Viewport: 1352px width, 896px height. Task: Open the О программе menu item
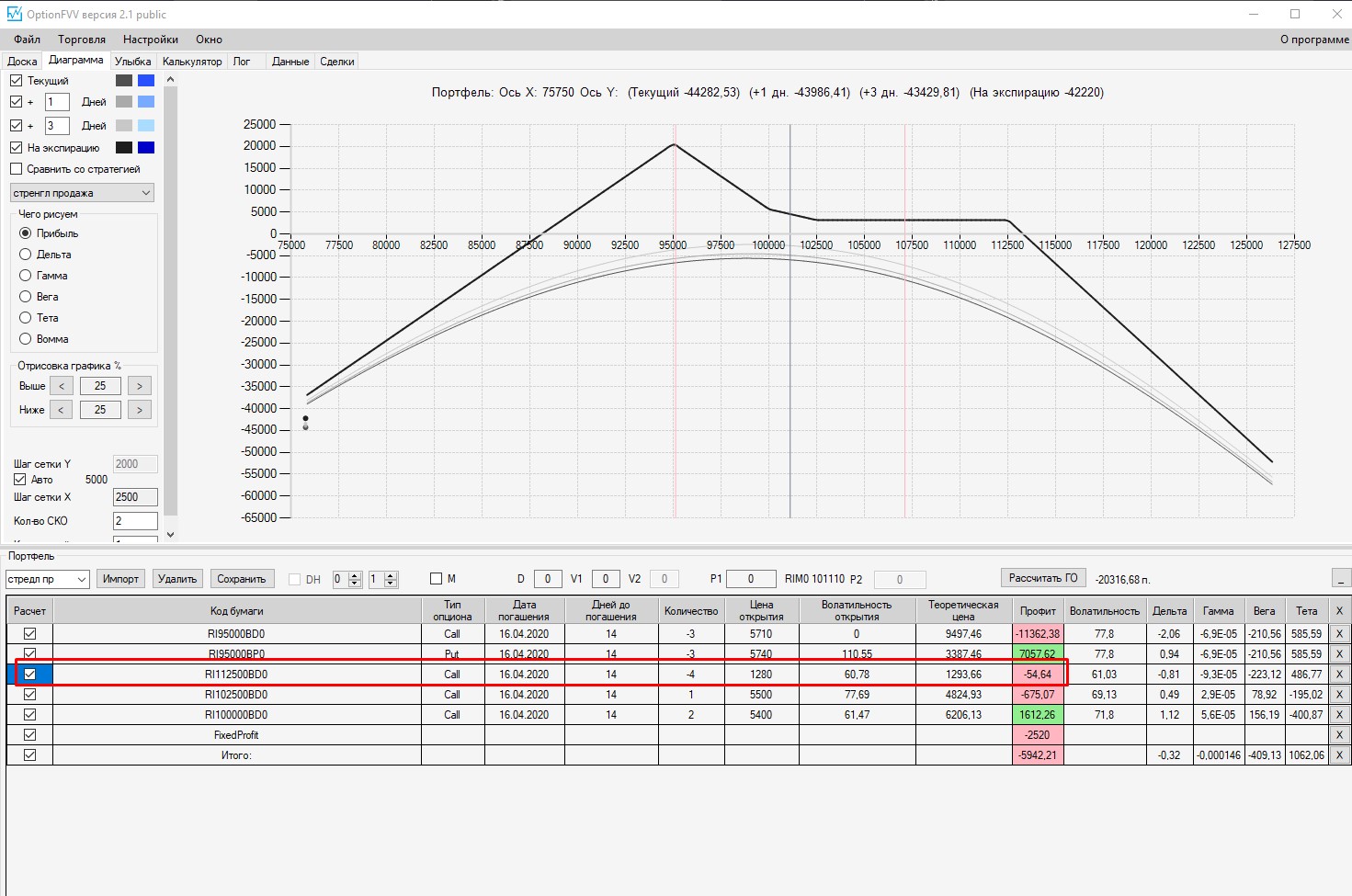tap(1314, 40)
